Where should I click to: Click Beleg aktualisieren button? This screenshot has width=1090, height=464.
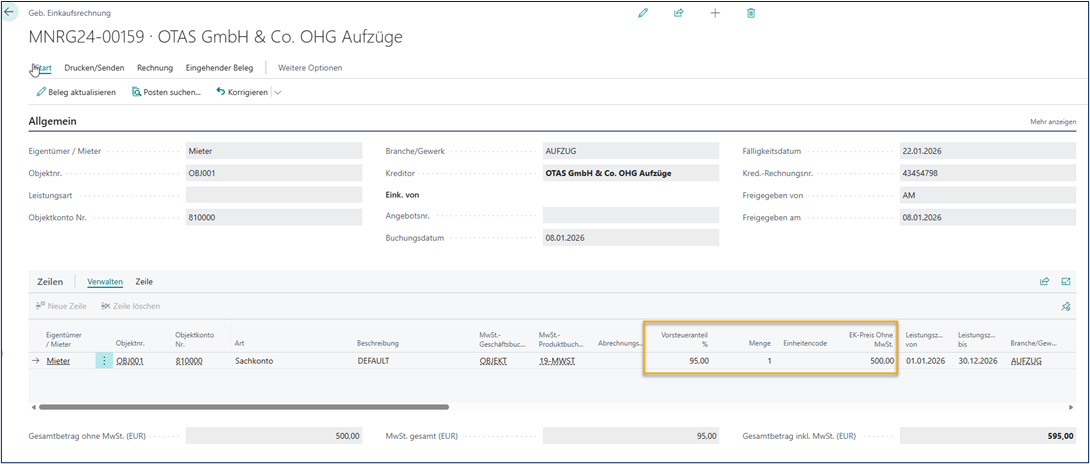76,92
